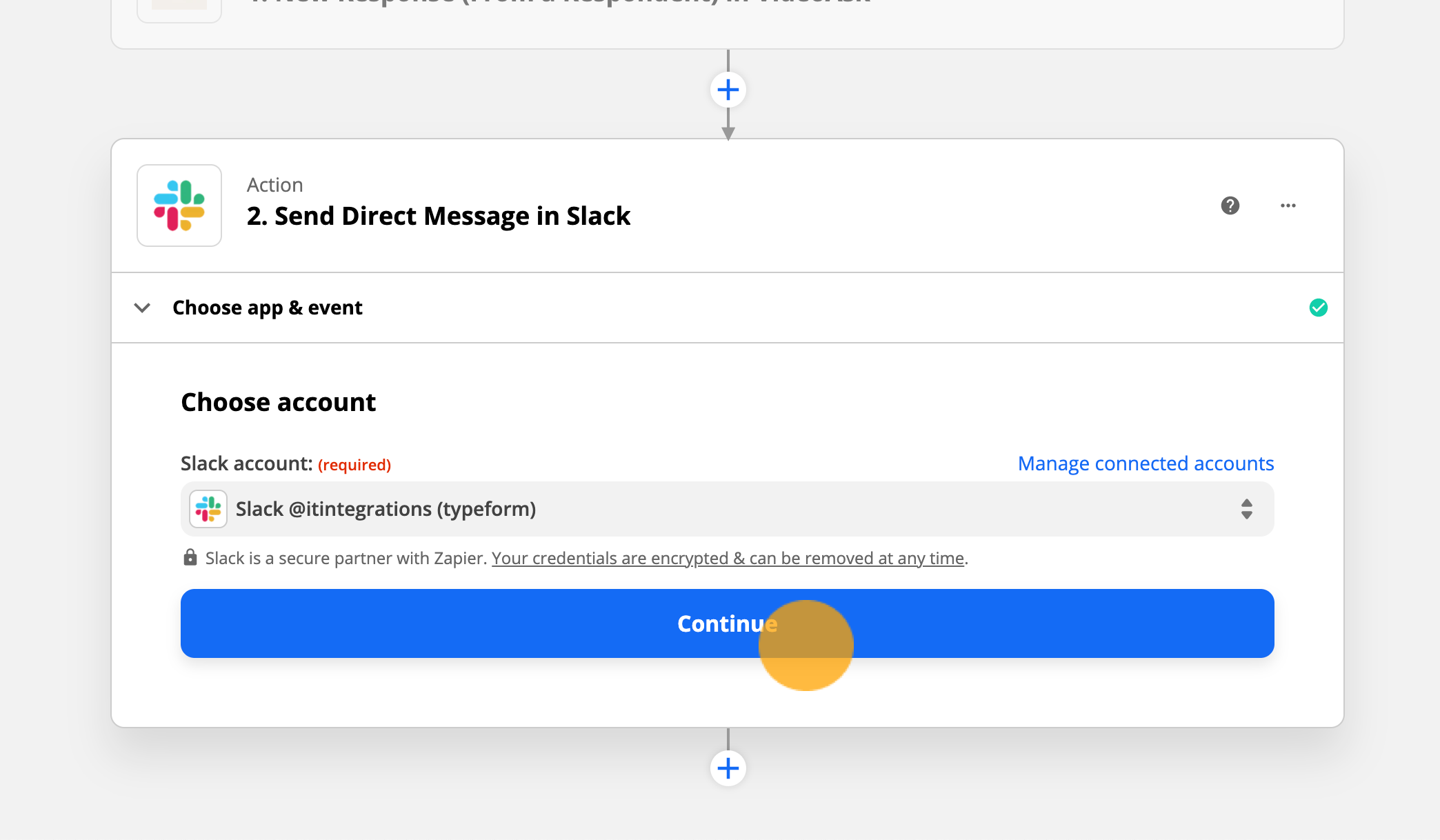Open the three-dot step options menu
The image size is (1440, 840).
click(x=1288, y=206)
